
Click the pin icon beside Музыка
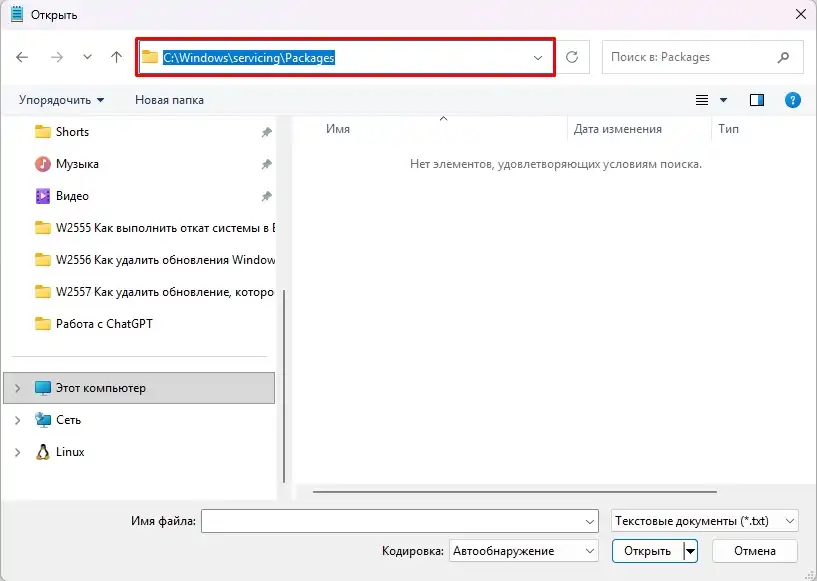pyautogui.click(x=267, y=165)
